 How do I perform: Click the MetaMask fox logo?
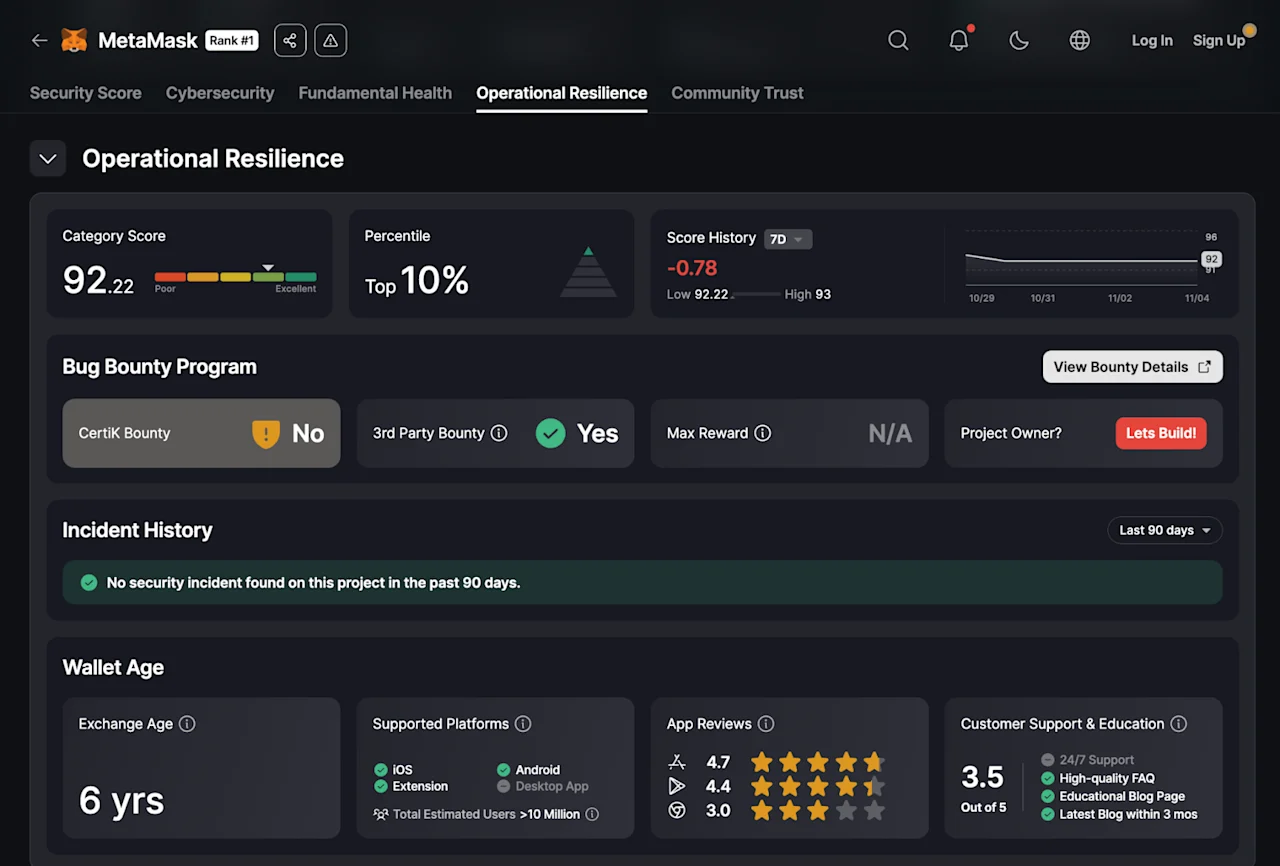click(x=74, y=41)
